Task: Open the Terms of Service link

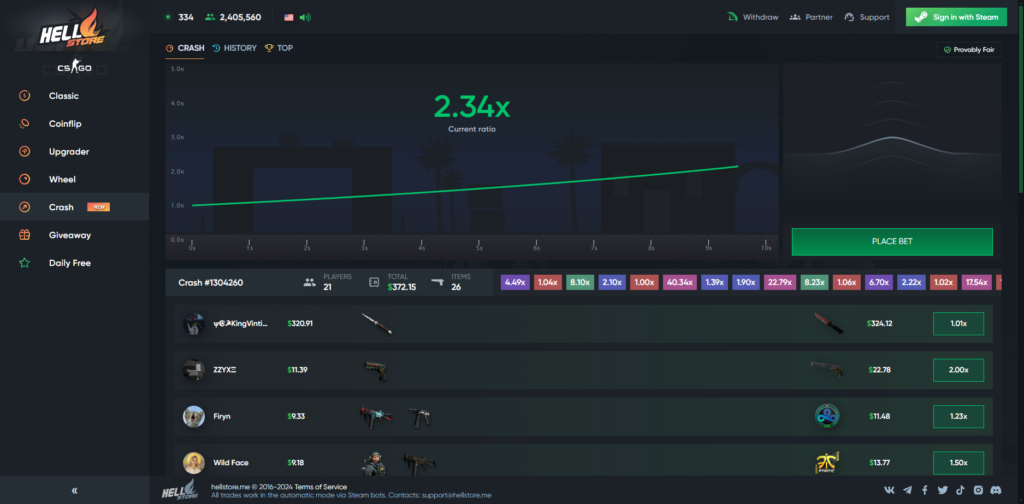Action: point(321,487)
